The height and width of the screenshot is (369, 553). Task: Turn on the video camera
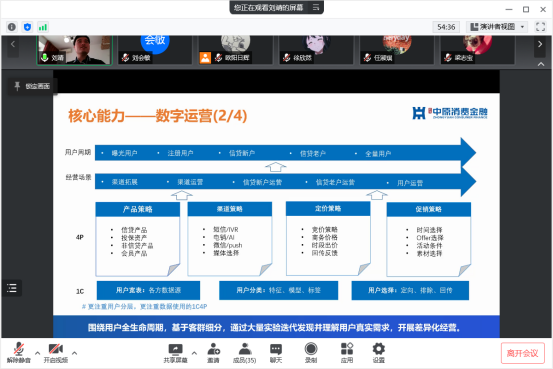56,353
